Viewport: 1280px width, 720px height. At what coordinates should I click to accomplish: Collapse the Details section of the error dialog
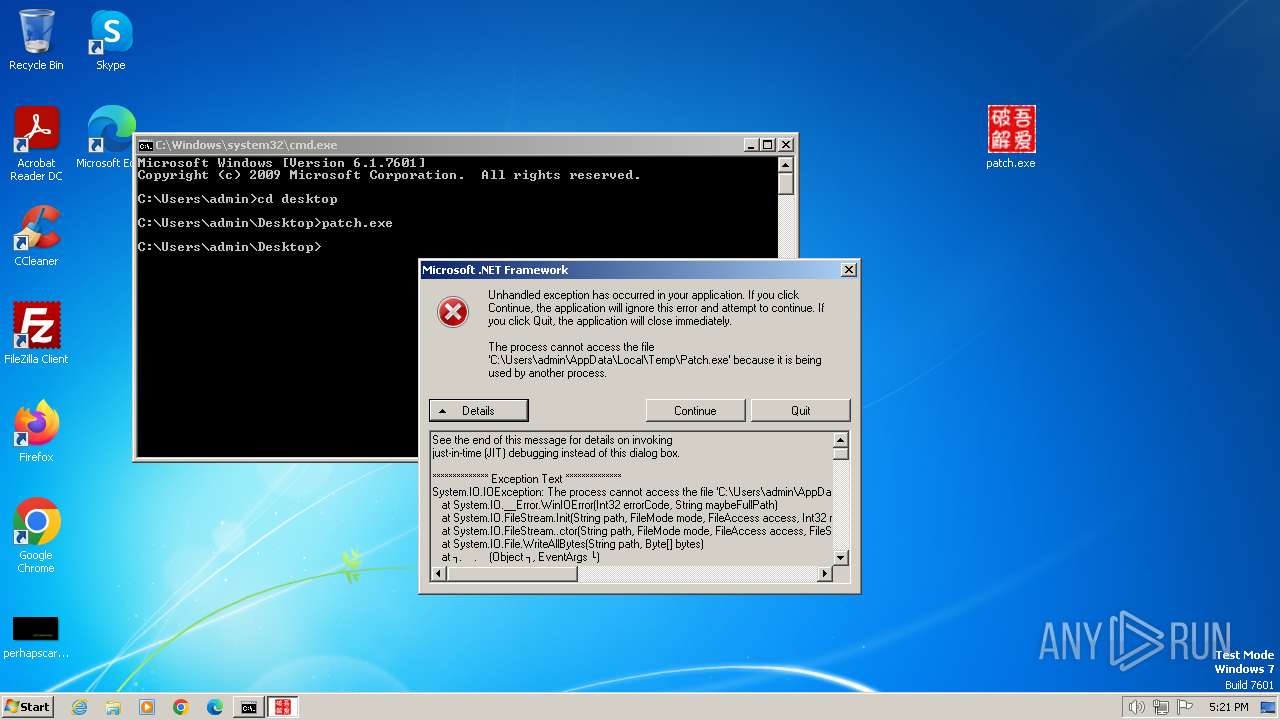pos(478,410)
